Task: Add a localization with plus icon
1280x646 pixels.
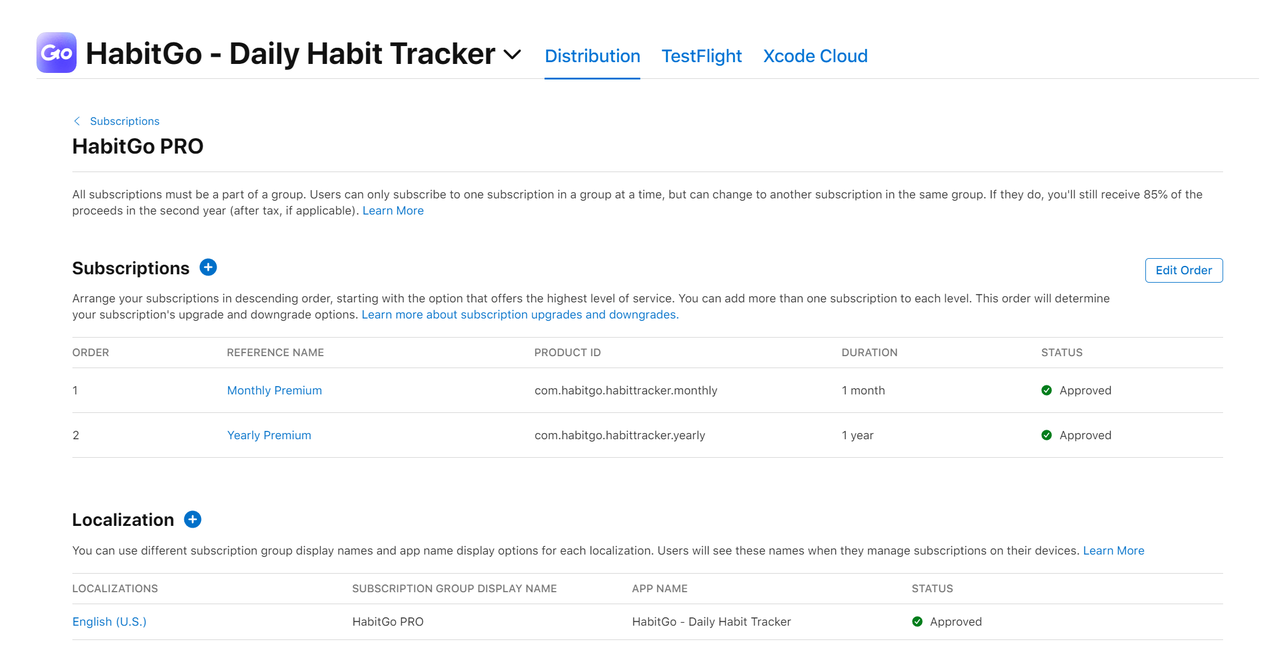Action: tap(193, 519)
